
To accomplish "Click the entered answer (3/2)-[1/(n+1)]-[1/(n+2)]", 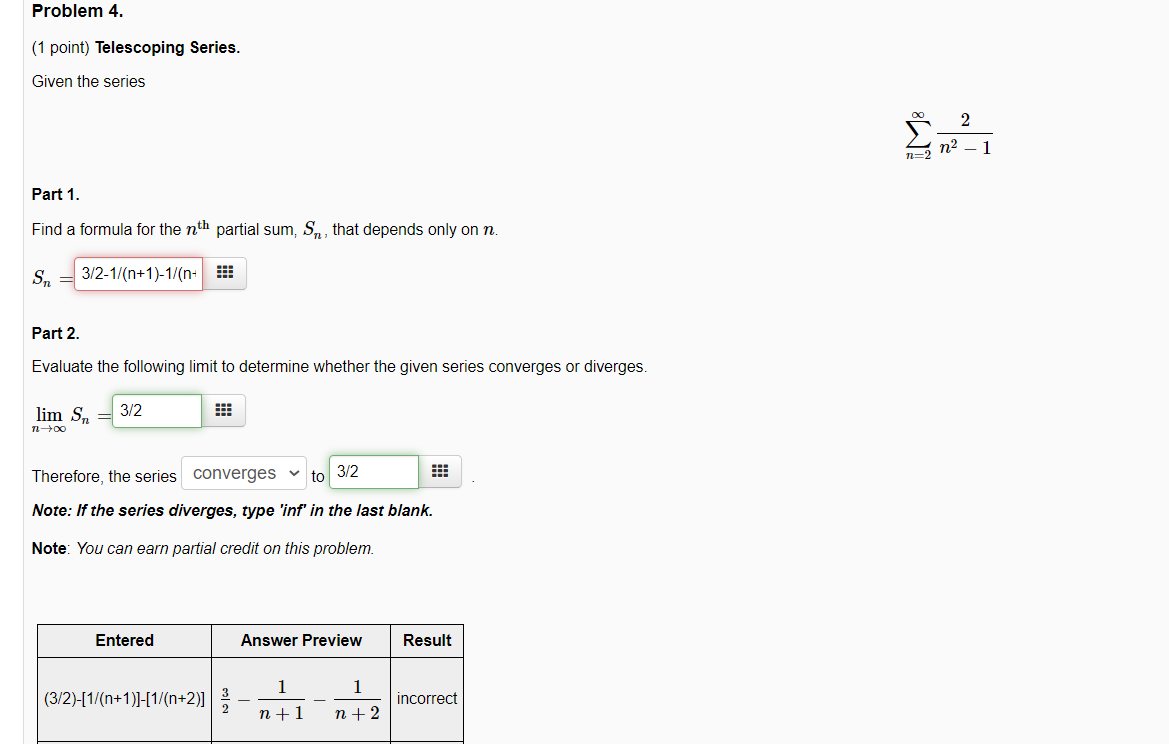I will 124,698.
